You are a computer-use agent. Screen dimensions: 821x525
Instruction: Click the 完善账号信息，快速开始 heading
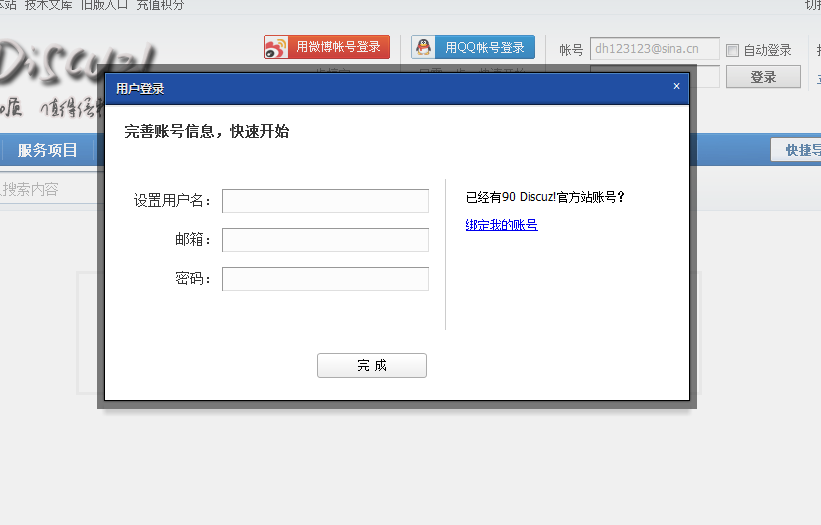point(206,131)
